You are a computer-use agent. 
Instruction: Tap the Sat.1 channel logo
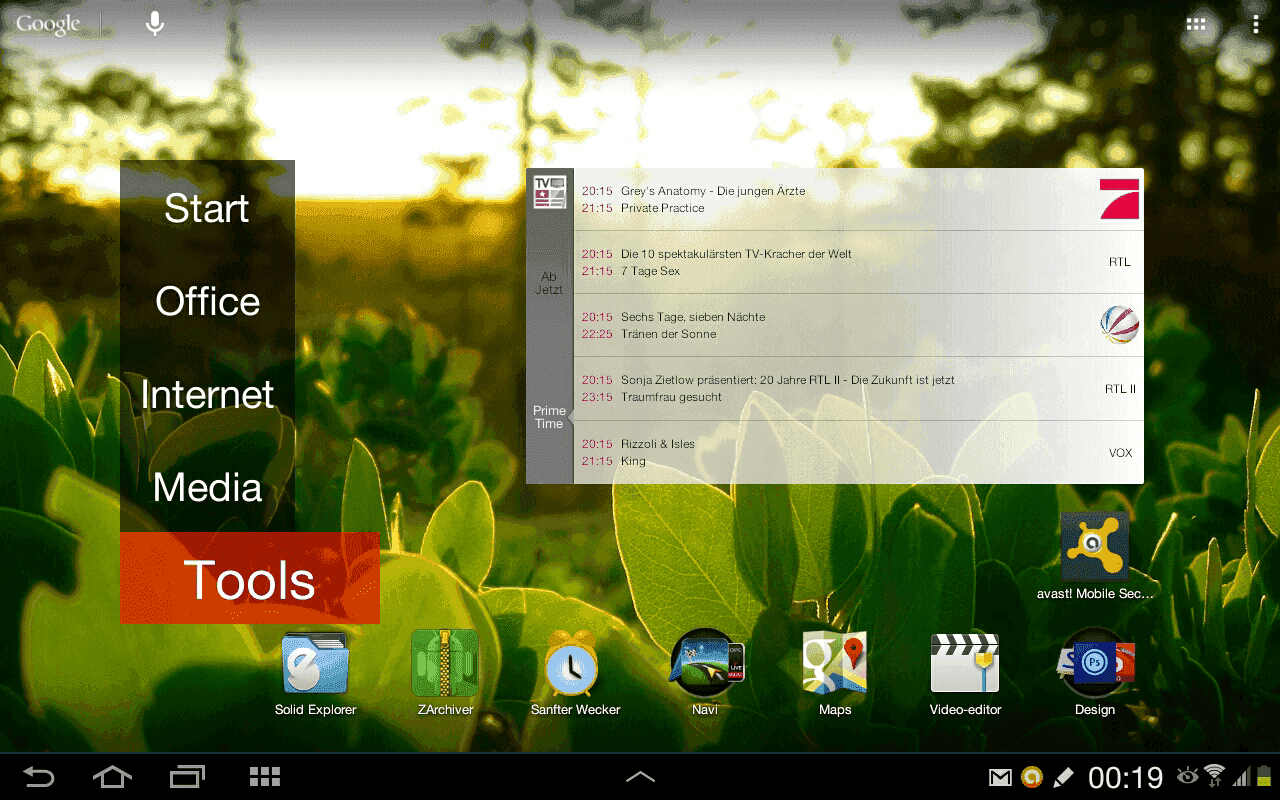[1120, 325]
